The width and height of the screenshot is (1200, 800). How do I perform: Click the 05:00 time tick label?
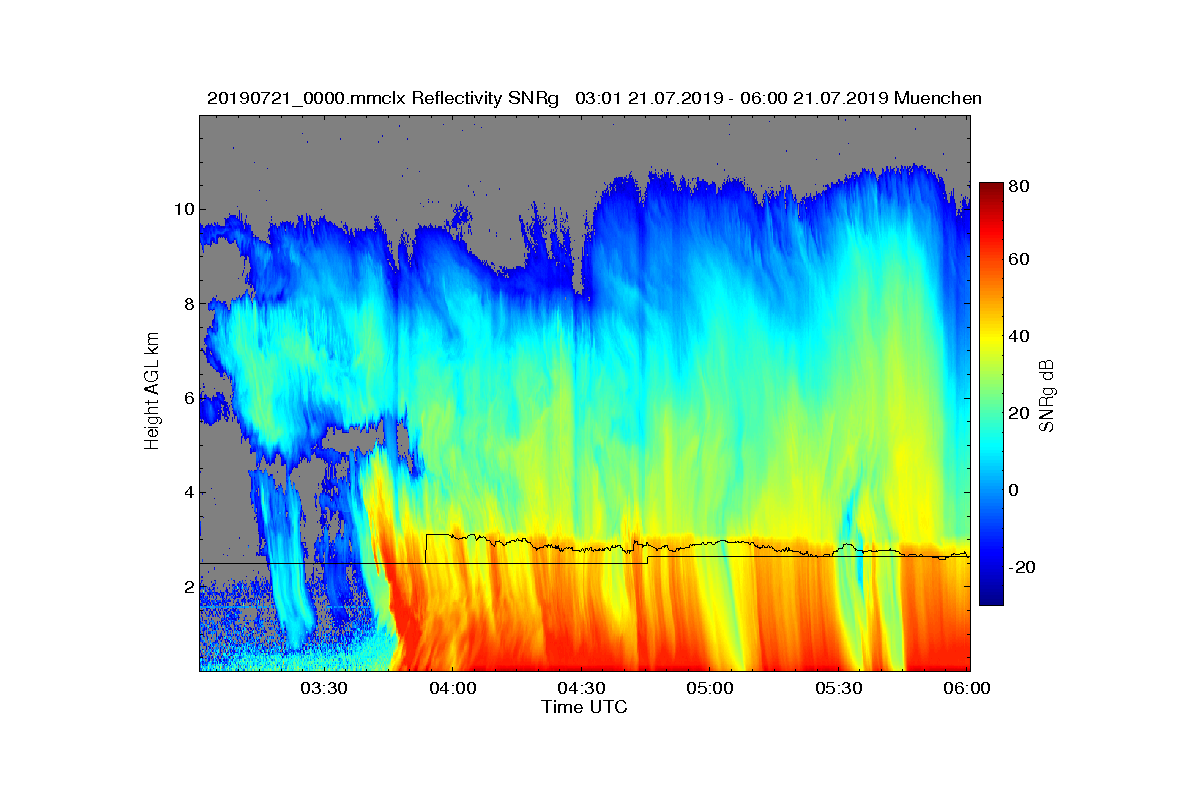pos(711,688)
